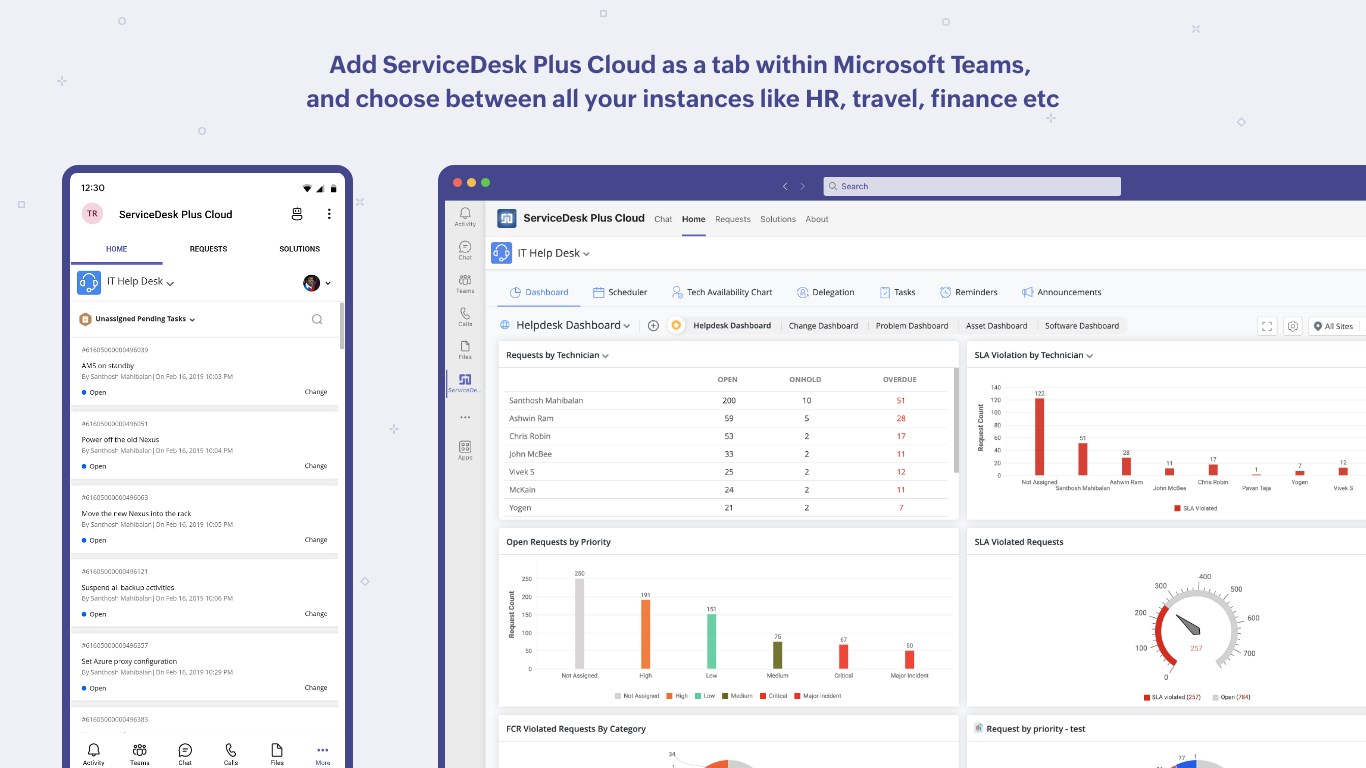The height and width of the screenshot is (768, 1366).
Task: Open Files in the desktop Teams sidebar
Action: (x=465, y=350)
